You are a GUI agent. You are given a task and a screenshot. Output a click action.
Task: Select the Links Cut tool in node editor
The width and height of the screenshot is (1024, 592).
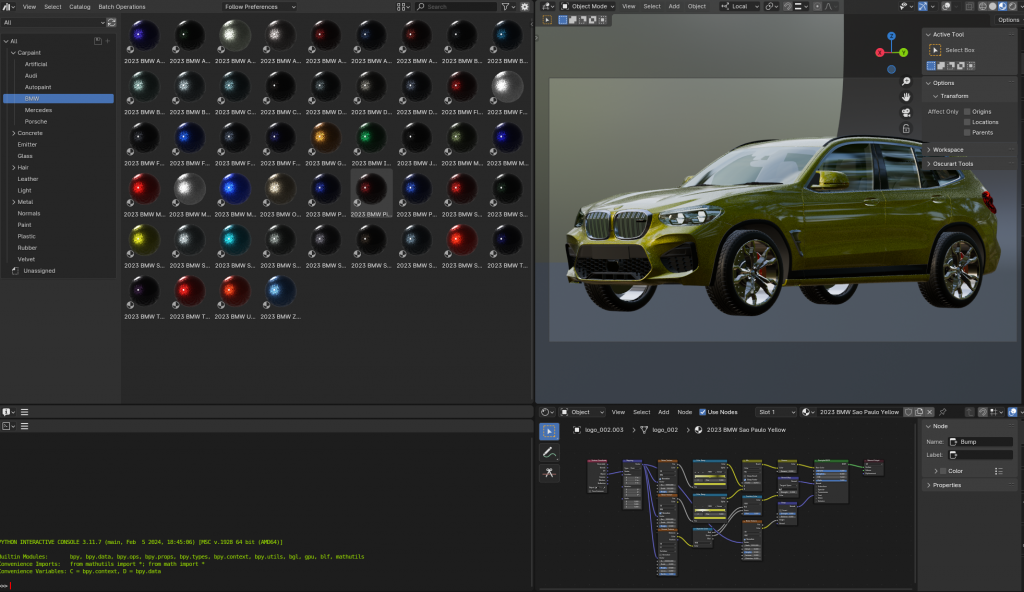(x=549, y=473)
